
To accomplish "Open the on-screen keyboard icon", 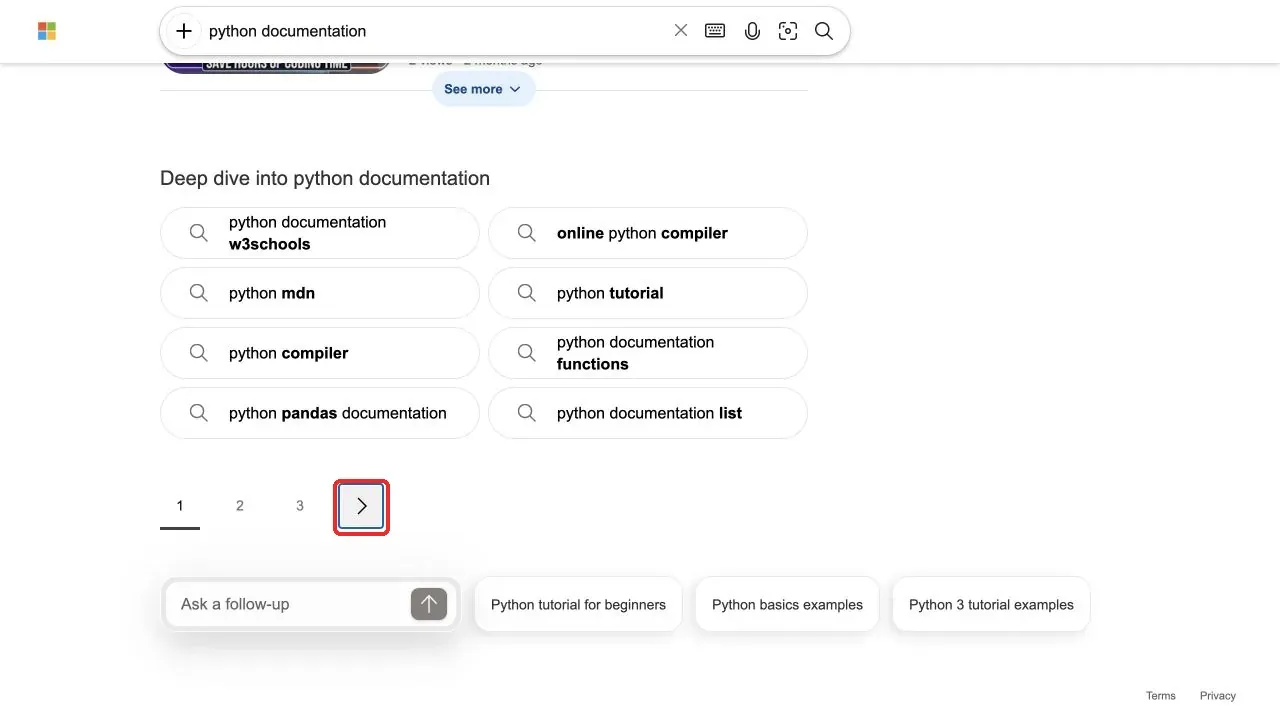I will 715,31.
